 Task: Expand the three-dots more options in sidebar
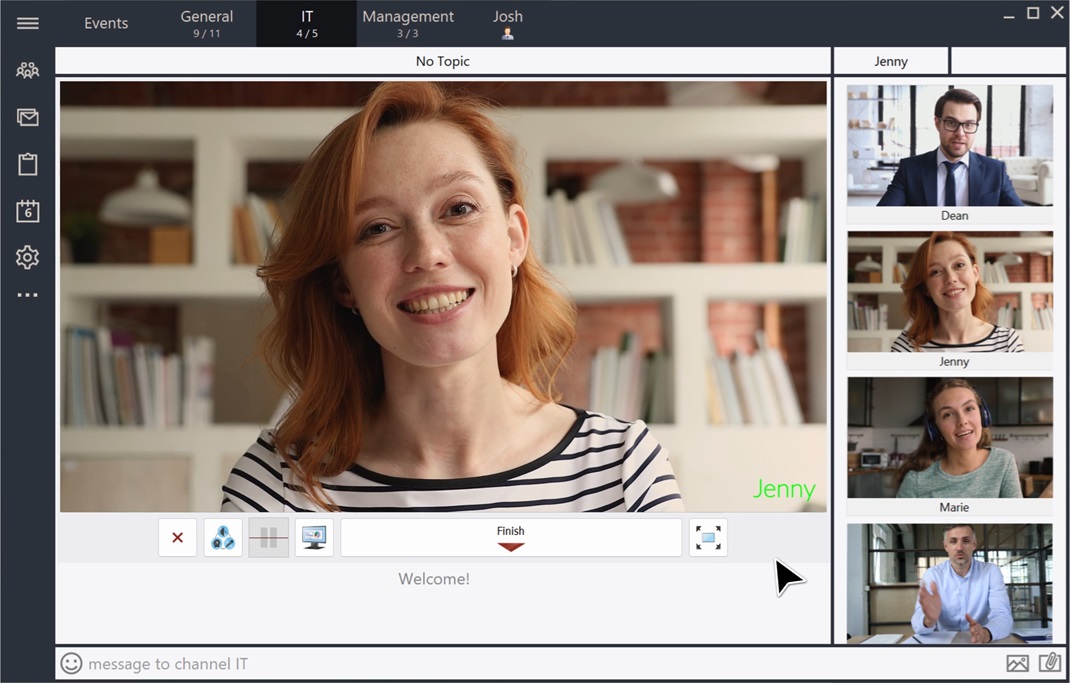(x=28, y=295)
